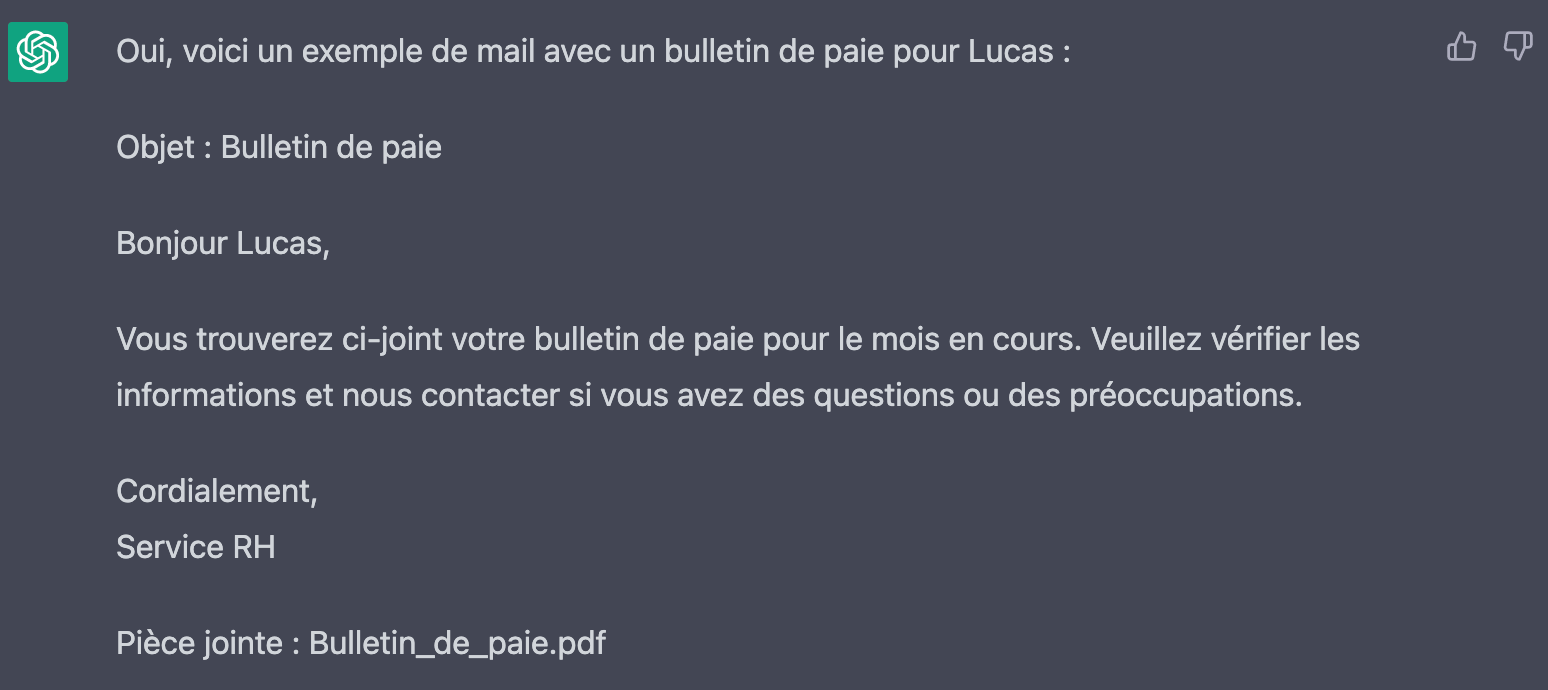Click the word 'préoccupations' ending the paragraph
Image resolution: width=1548 pixels, height=690 pixels.
[x=1185, y=396]
